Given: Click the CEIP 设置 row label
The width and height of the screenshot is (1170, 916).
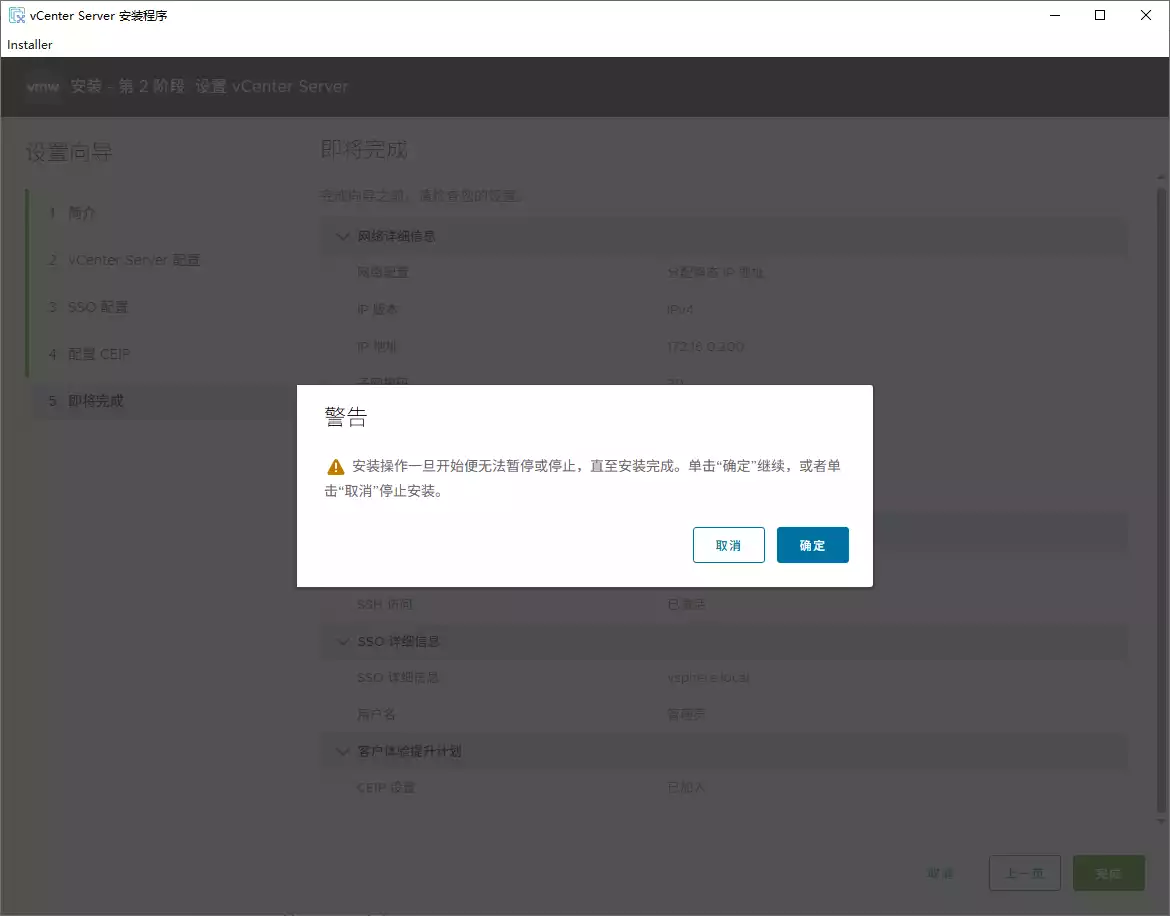Looking at the screenshot, I should point(386,788).
